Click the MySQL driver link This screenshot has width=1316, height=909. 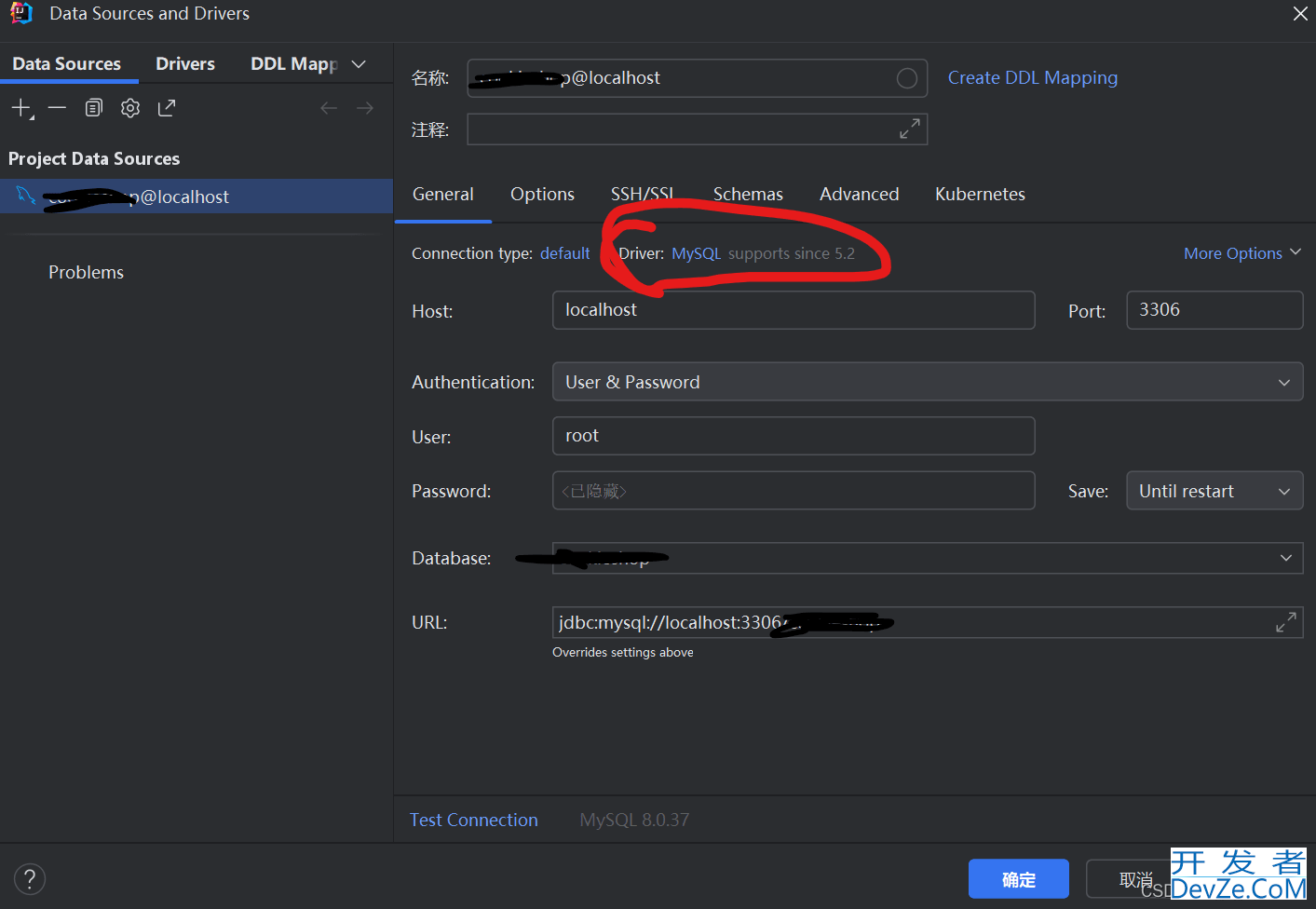coord(696,253)
